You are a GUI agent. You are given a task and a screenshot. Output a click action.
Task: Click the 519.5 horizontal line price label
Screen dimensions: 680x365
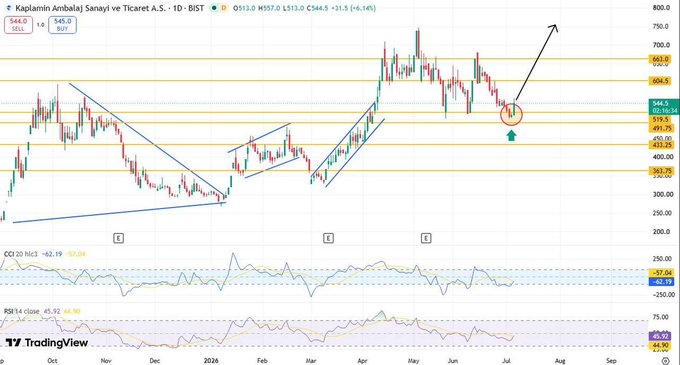(660, 119)
